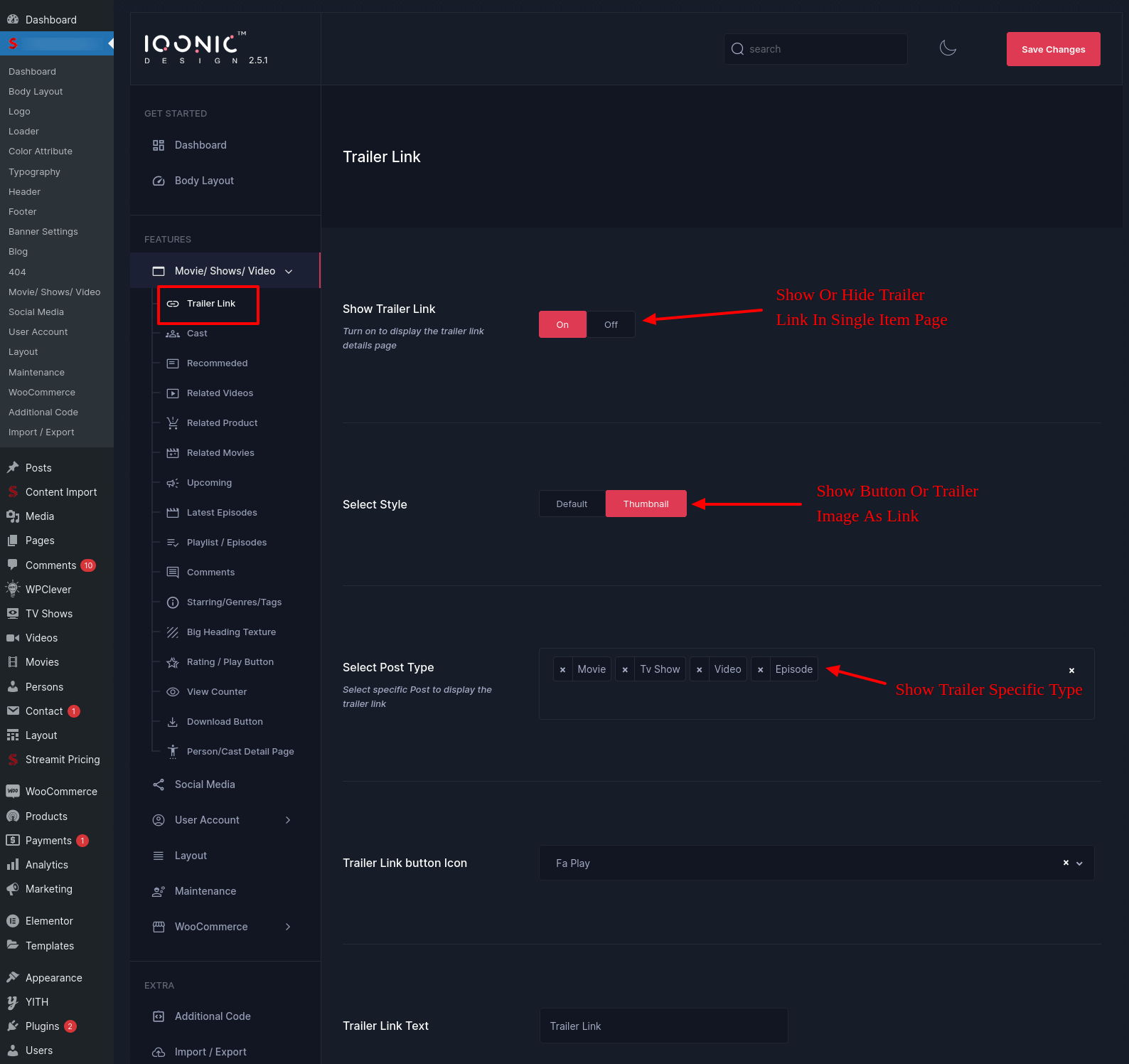
Task: Open Dashboard in the Get Started section
Action: tap(200, 145)
